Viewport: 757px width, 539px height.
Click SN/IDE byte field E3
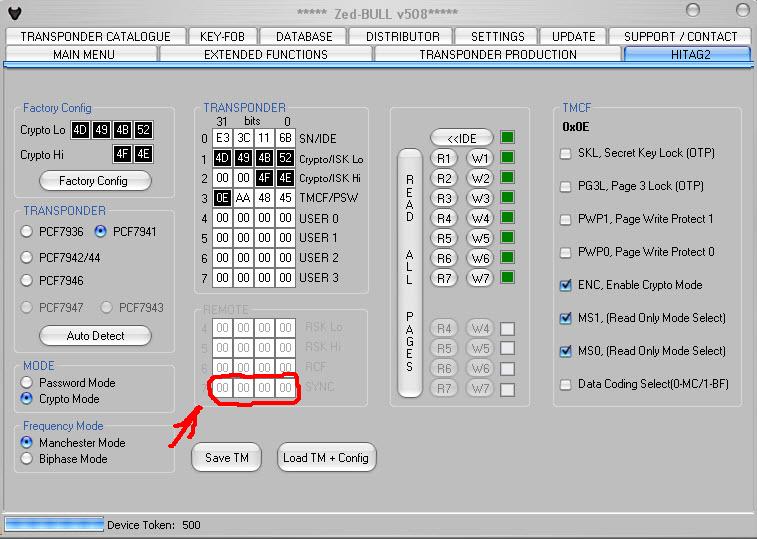222,139
